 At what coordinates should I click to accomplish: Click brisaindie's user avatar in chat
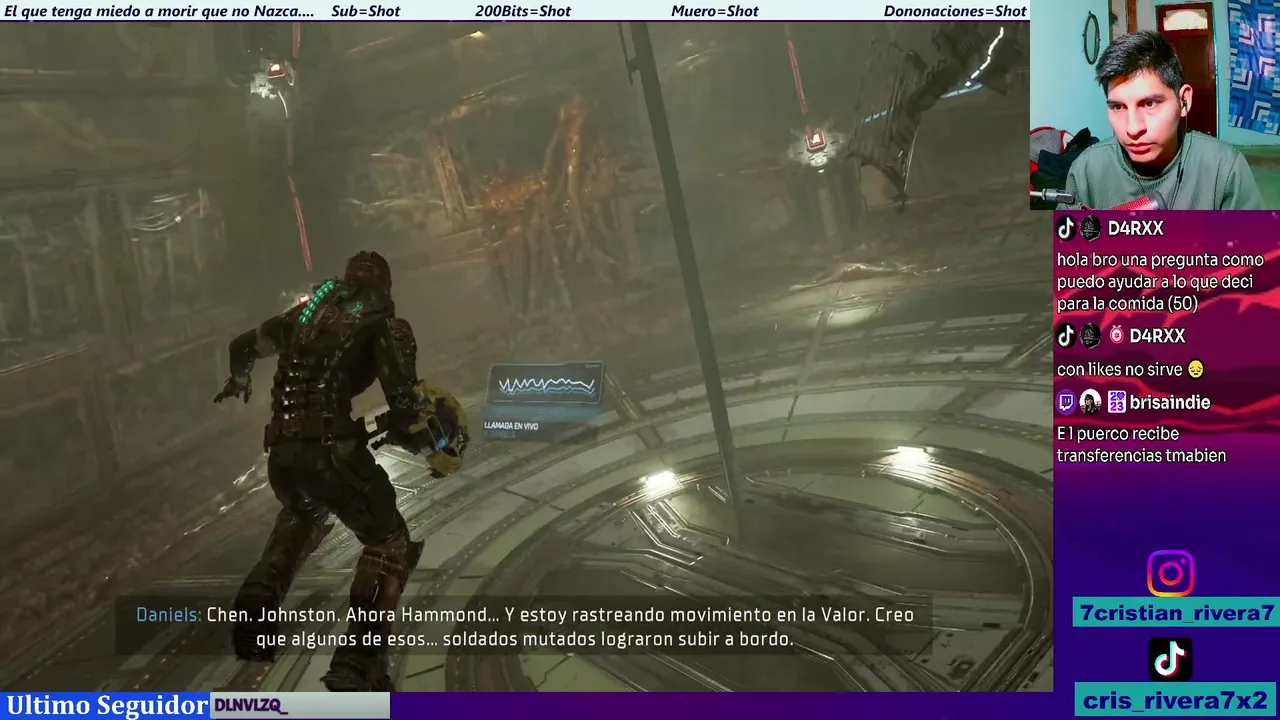click(x=1091, y=403)
